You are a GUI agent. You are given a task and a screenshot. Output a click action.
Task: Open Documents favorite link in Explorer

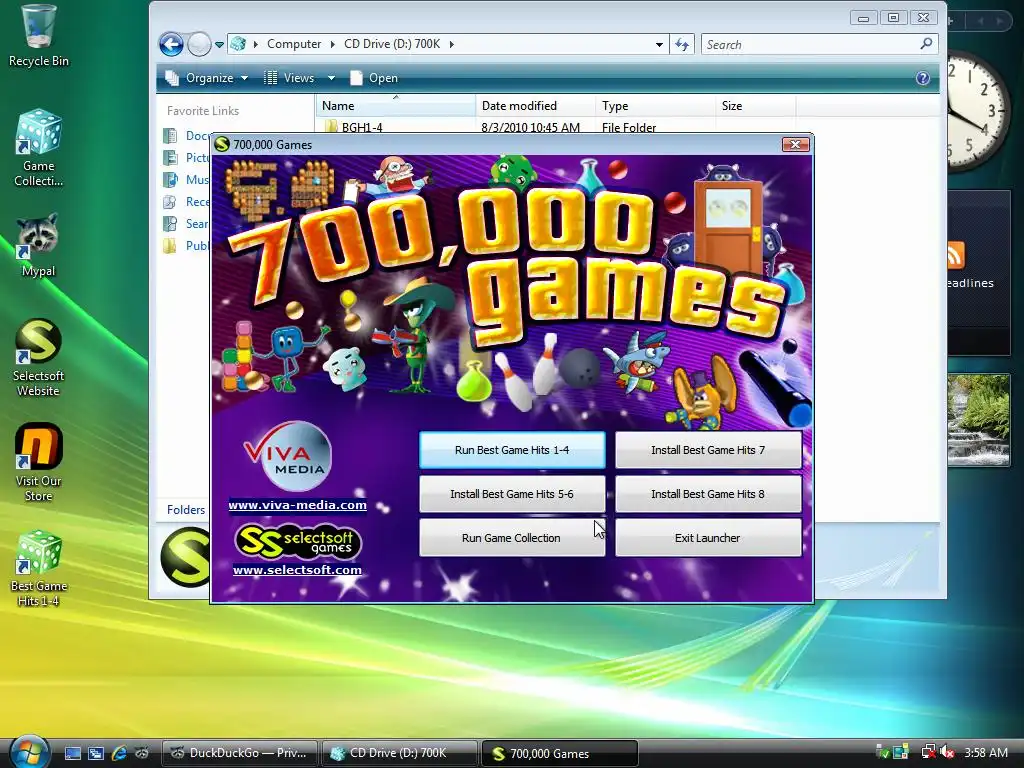pyautogui.click(x=187, y=136)
